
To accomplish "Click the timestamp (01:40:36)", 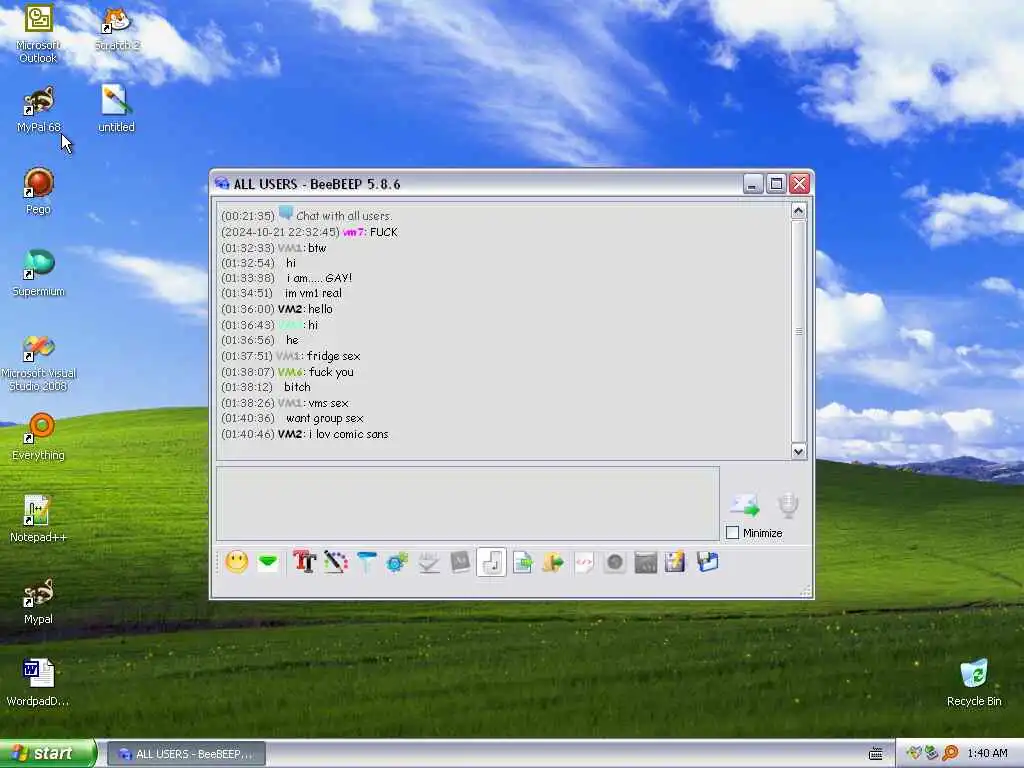I will pyautogui.click(x=248, y=419).
